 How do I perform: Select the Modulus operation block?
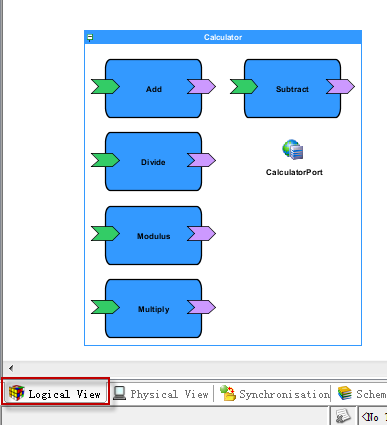click(153, 236)
